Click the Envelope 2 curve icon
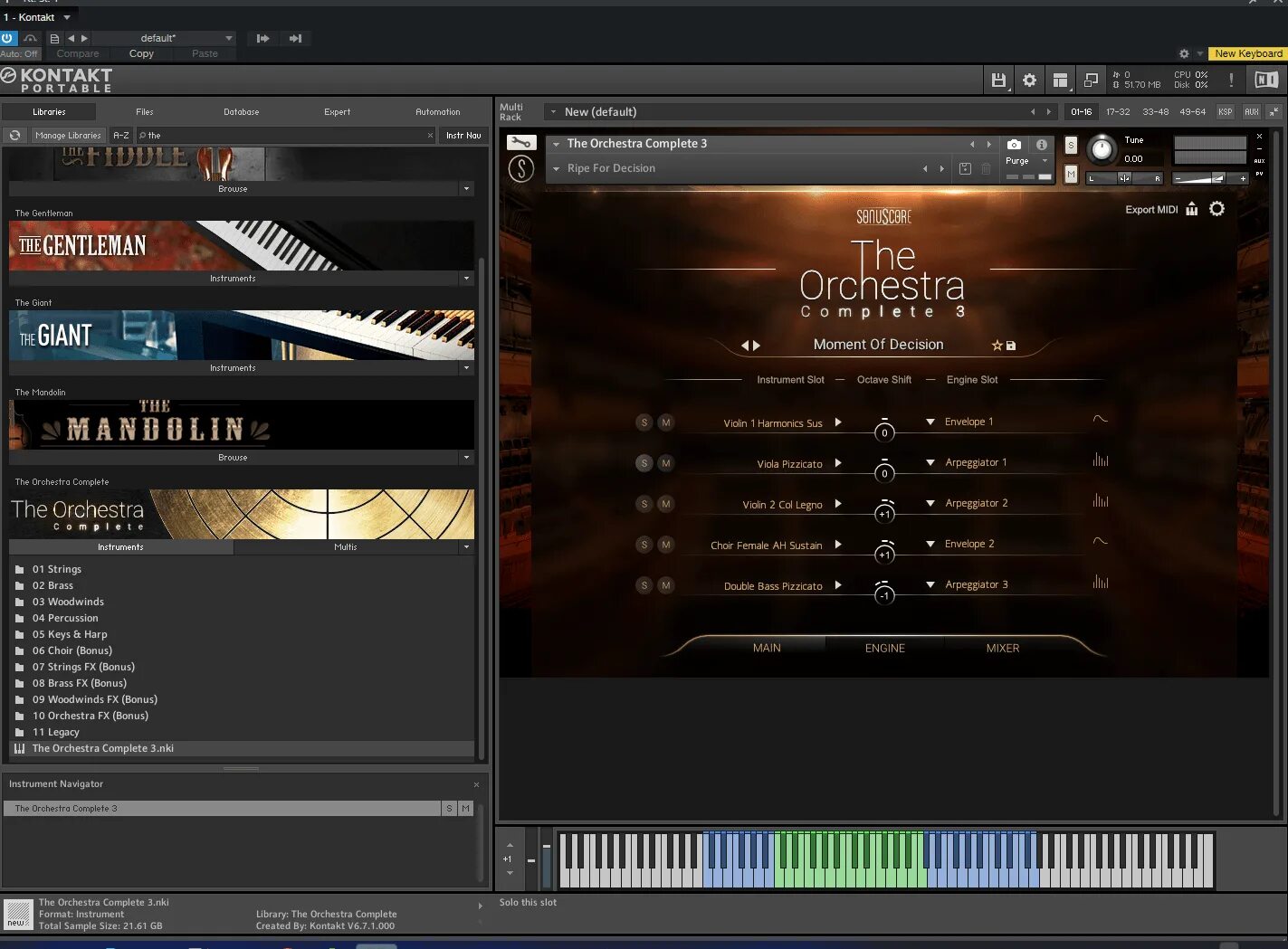 pyautogui.click(x=1101, y=541)
